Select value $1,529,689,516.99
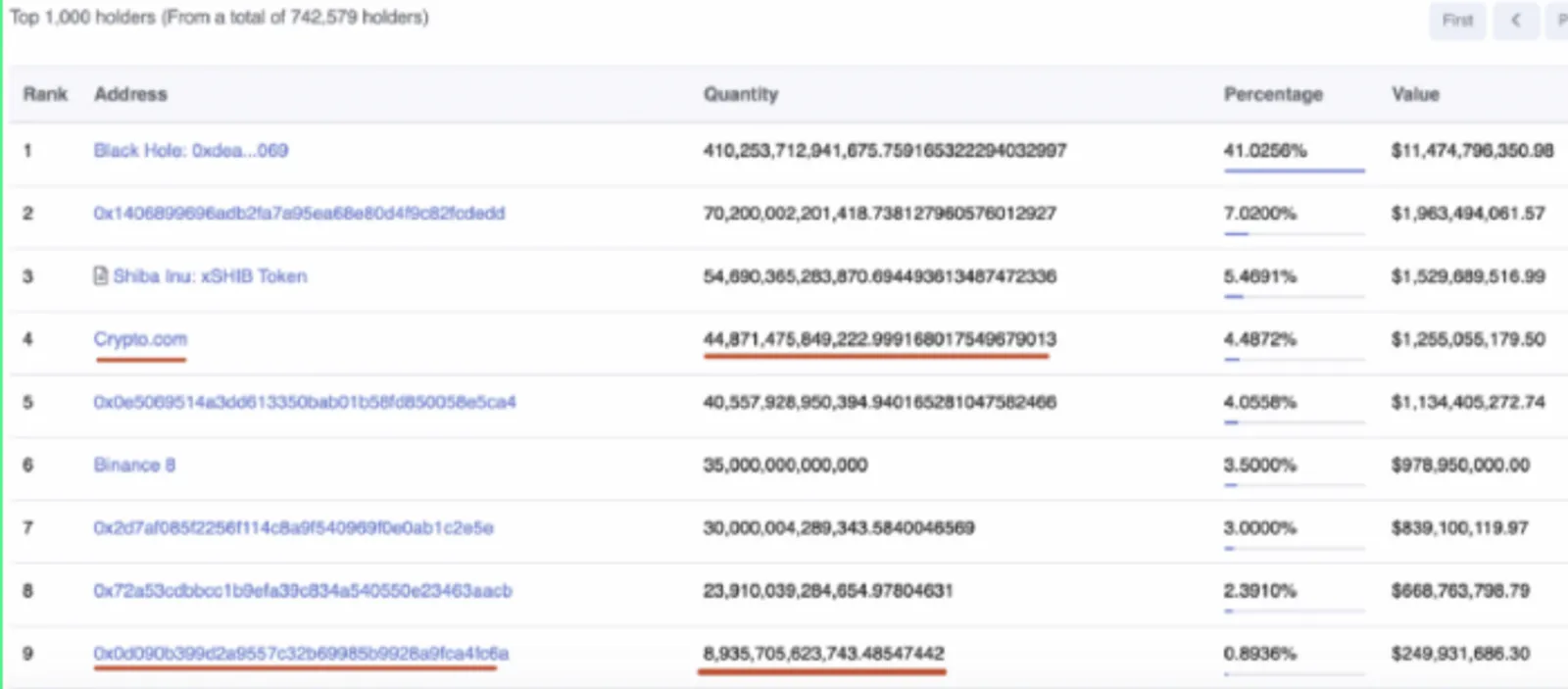This screenshot has height=689, width=1568. point(1468,275)
